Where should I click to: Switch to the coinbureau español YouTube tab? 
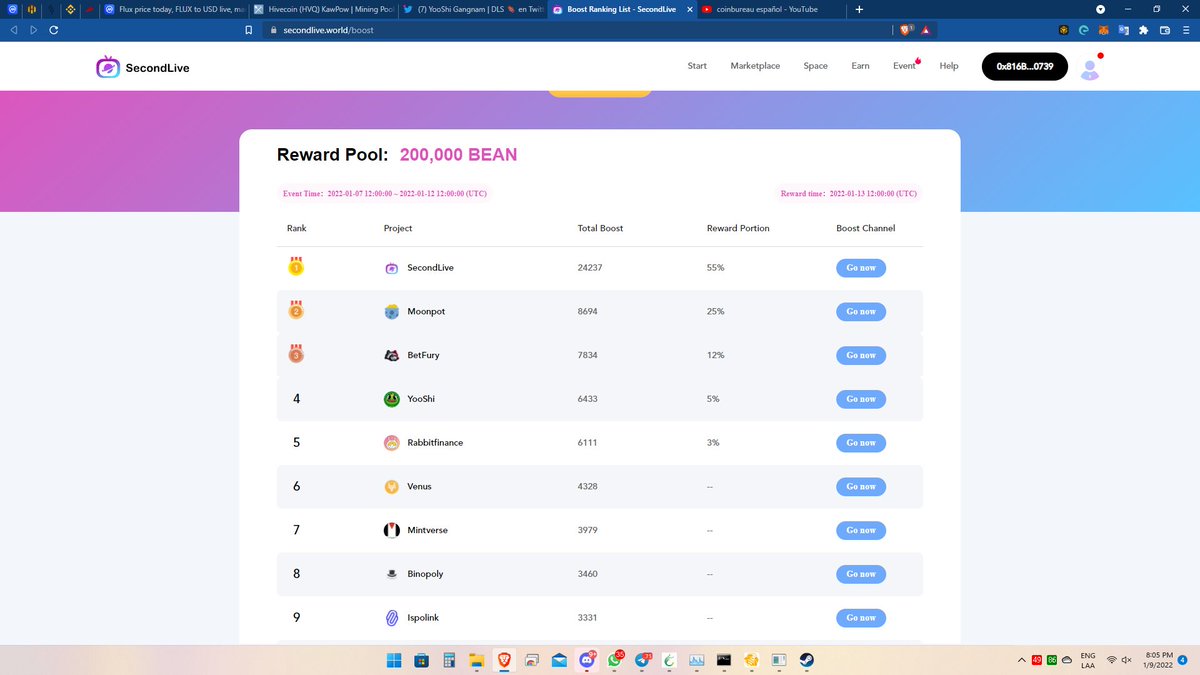(770, 9)
